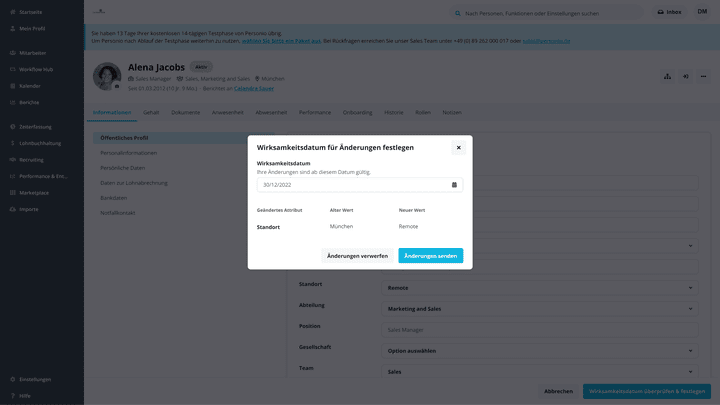720x405 pixels.
Task: Close the Wirksamkeitsdatum dialog with X
Action: (x=458, y=147)
